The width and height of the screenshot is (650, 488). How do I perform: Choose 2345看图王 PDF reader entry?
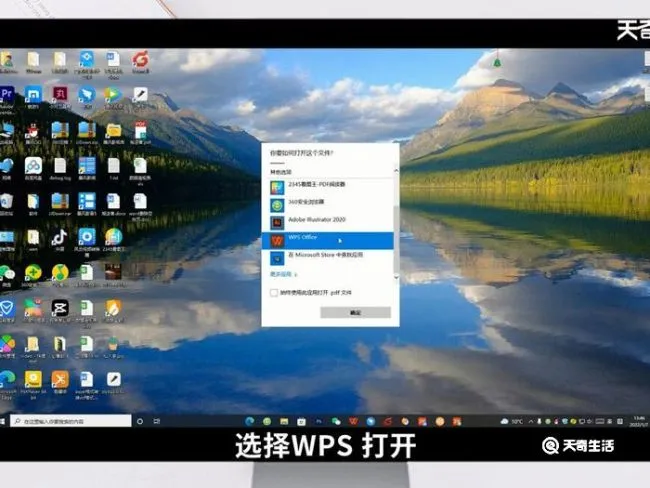coord(327,187)
